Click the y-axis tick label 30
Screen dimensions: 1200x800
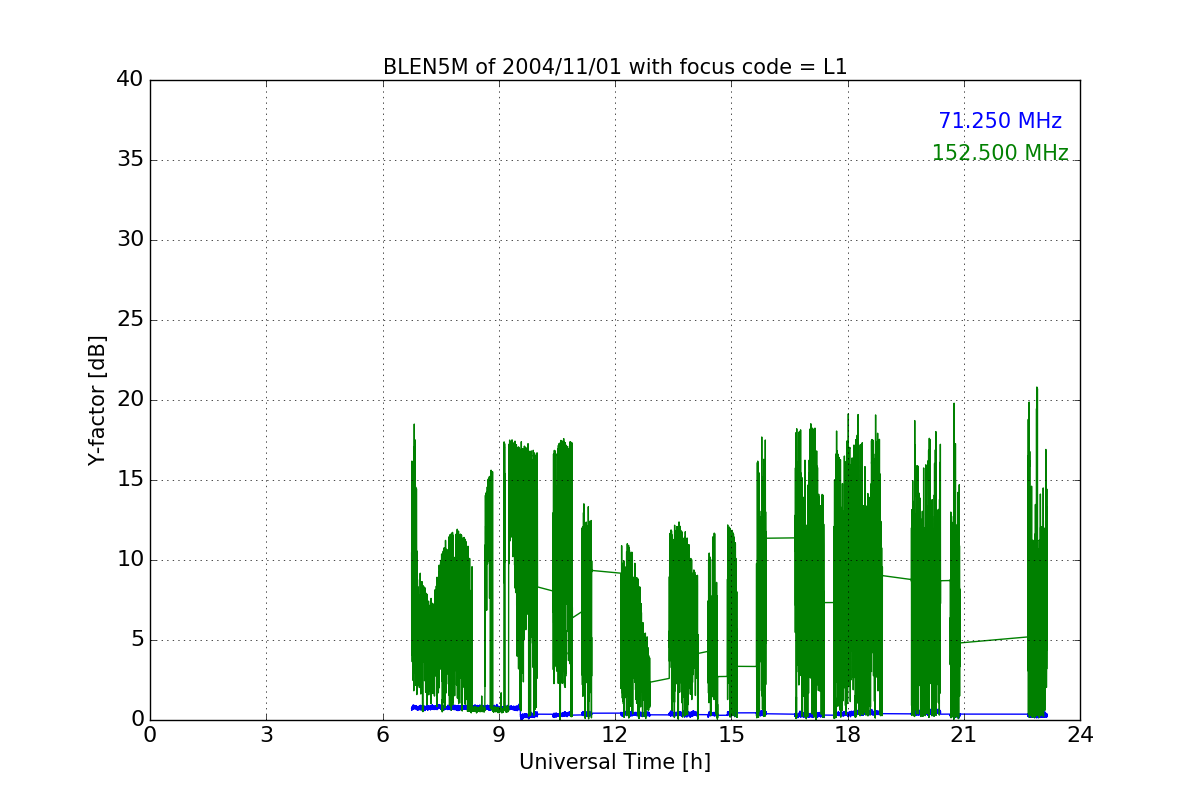click(x=130, y=240)
